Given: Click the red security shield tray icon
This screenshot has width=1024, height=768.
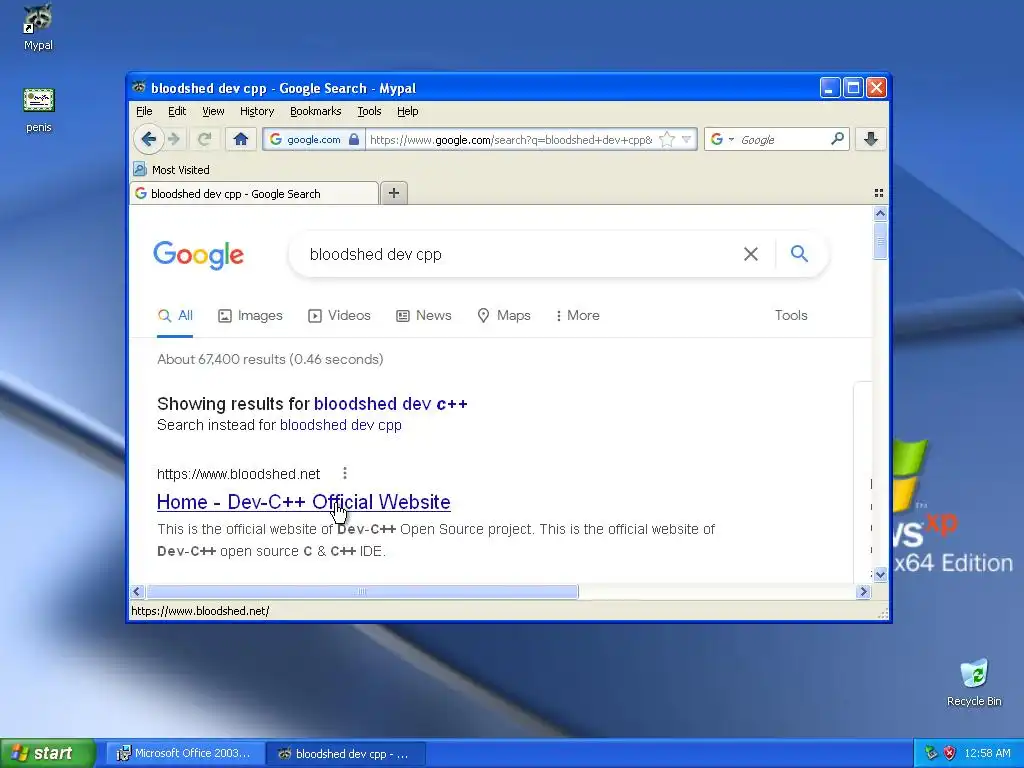Looking at the screenshot, I should pyautogui.click(x=950, y=753).
